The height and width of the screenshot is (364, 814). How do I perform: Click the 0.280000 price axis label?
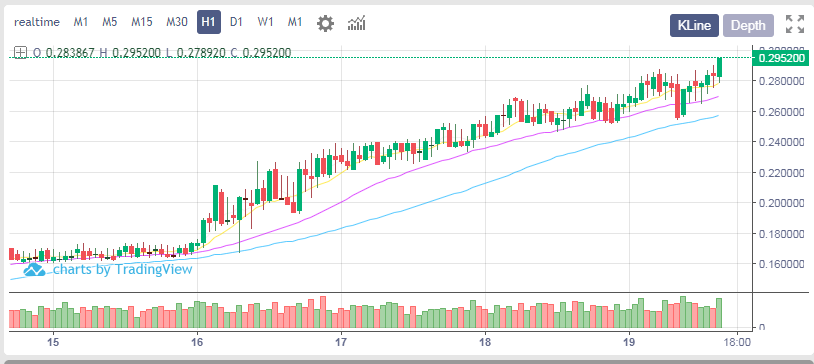pyautogui.click(x=781, y=81)
